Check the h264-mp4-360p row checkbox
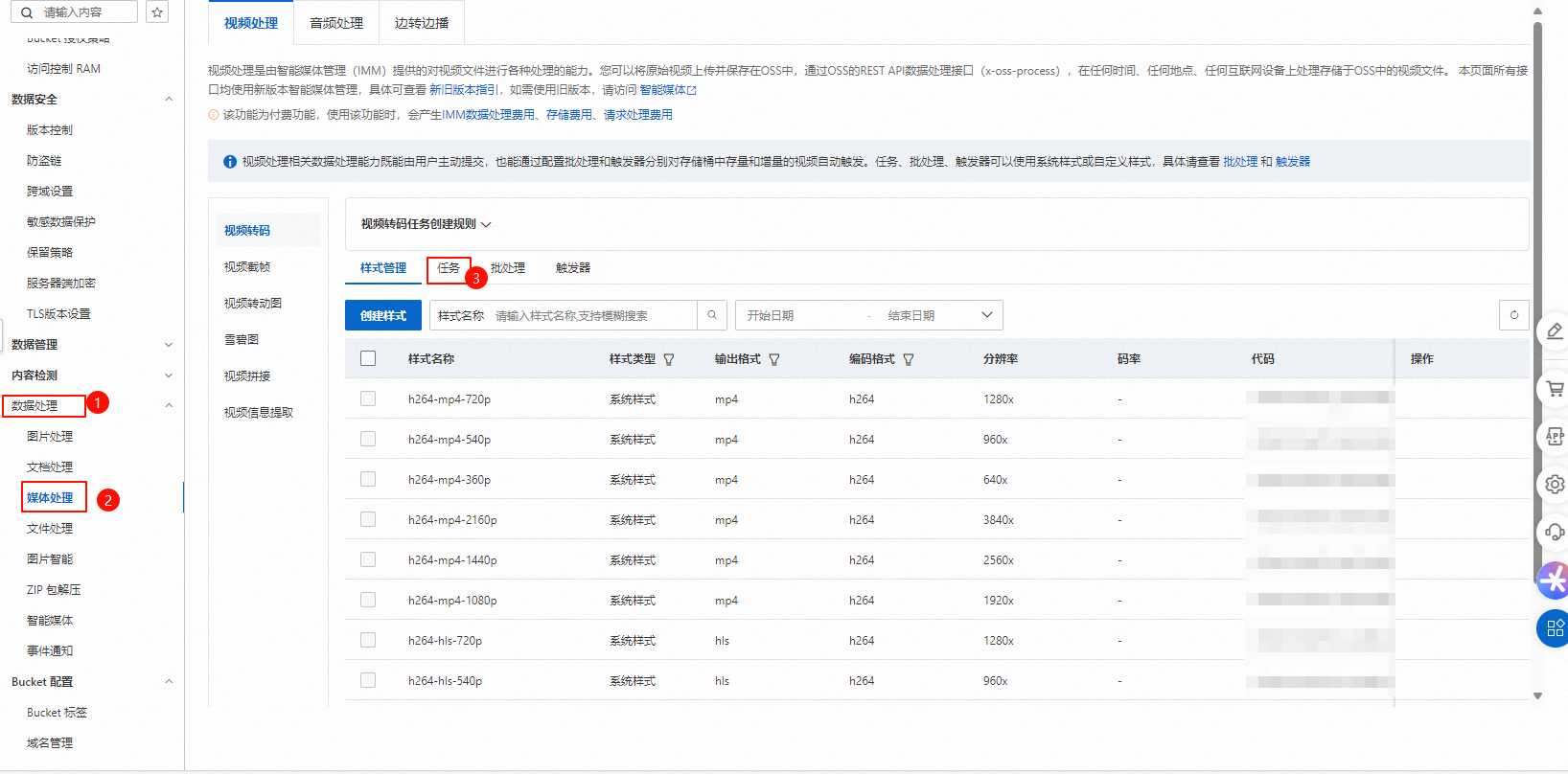Screen dimensions: 1568x774 [x=368, y=479]
